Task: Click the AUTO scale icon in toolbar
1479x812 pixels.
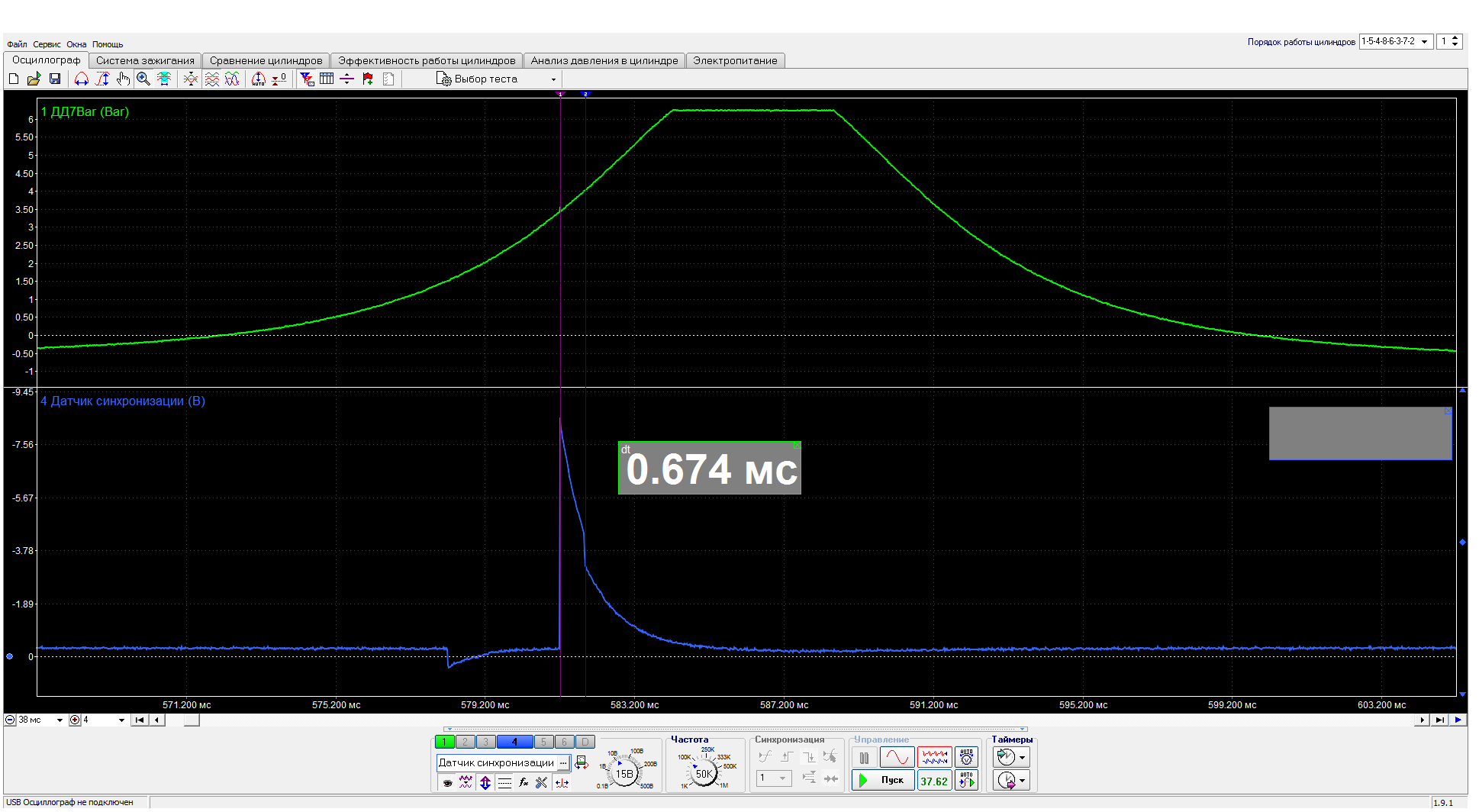Action: [259, 79]
